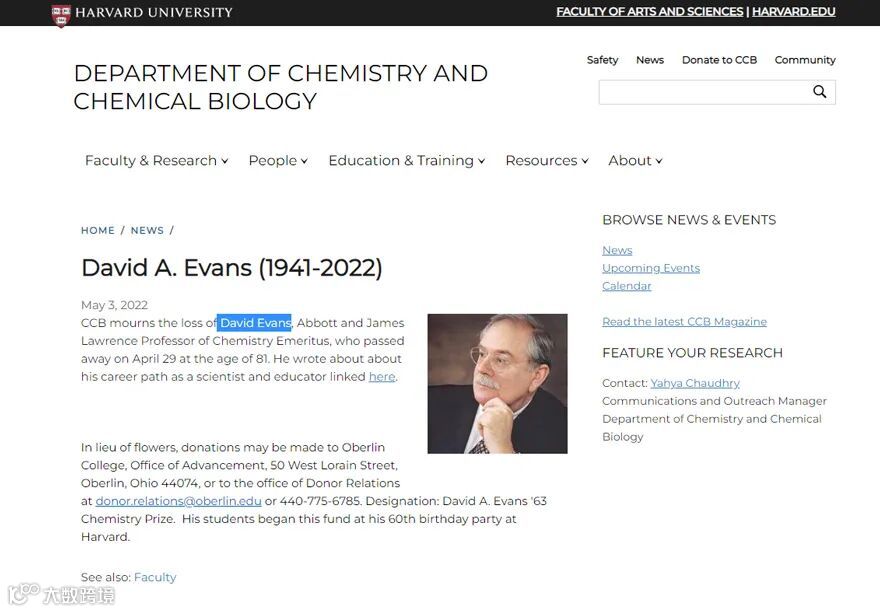Click the donor.relations@oberlin.edu email link

[178, 501]
